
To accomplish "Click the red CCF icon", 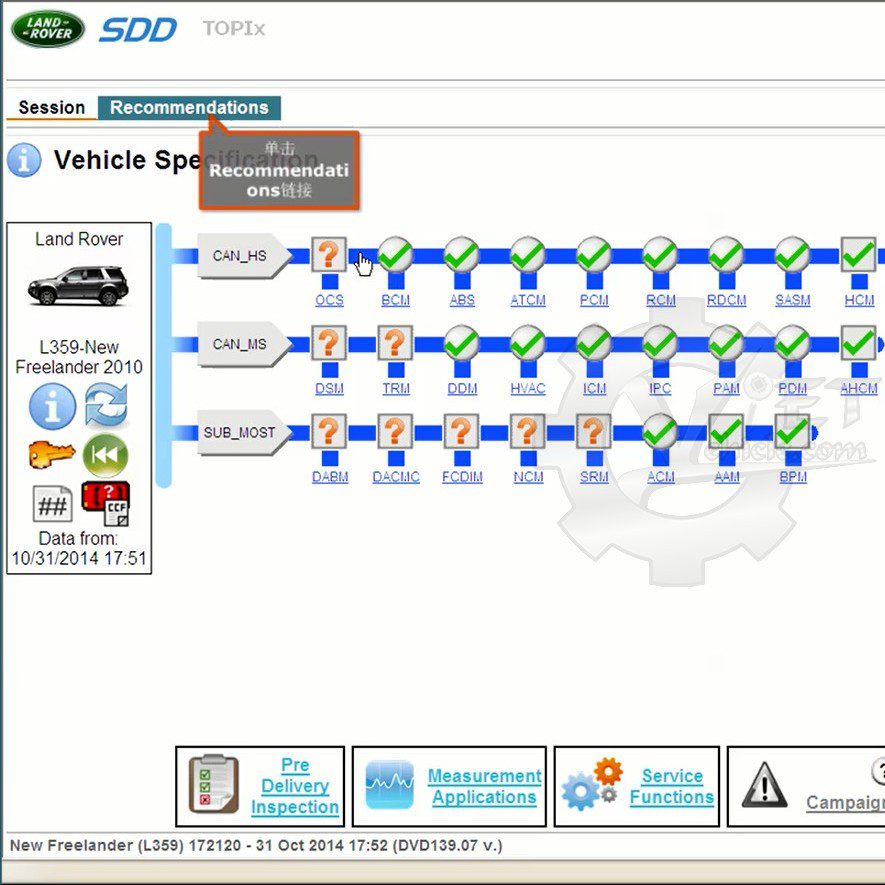I will pyautogui.click(x=106, y=503).
